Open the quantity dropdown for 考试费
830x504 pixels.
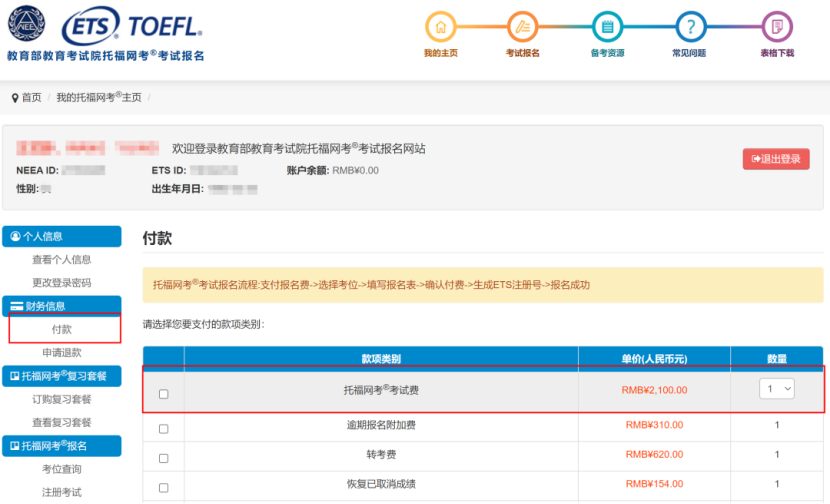click(x=777, y=389)
